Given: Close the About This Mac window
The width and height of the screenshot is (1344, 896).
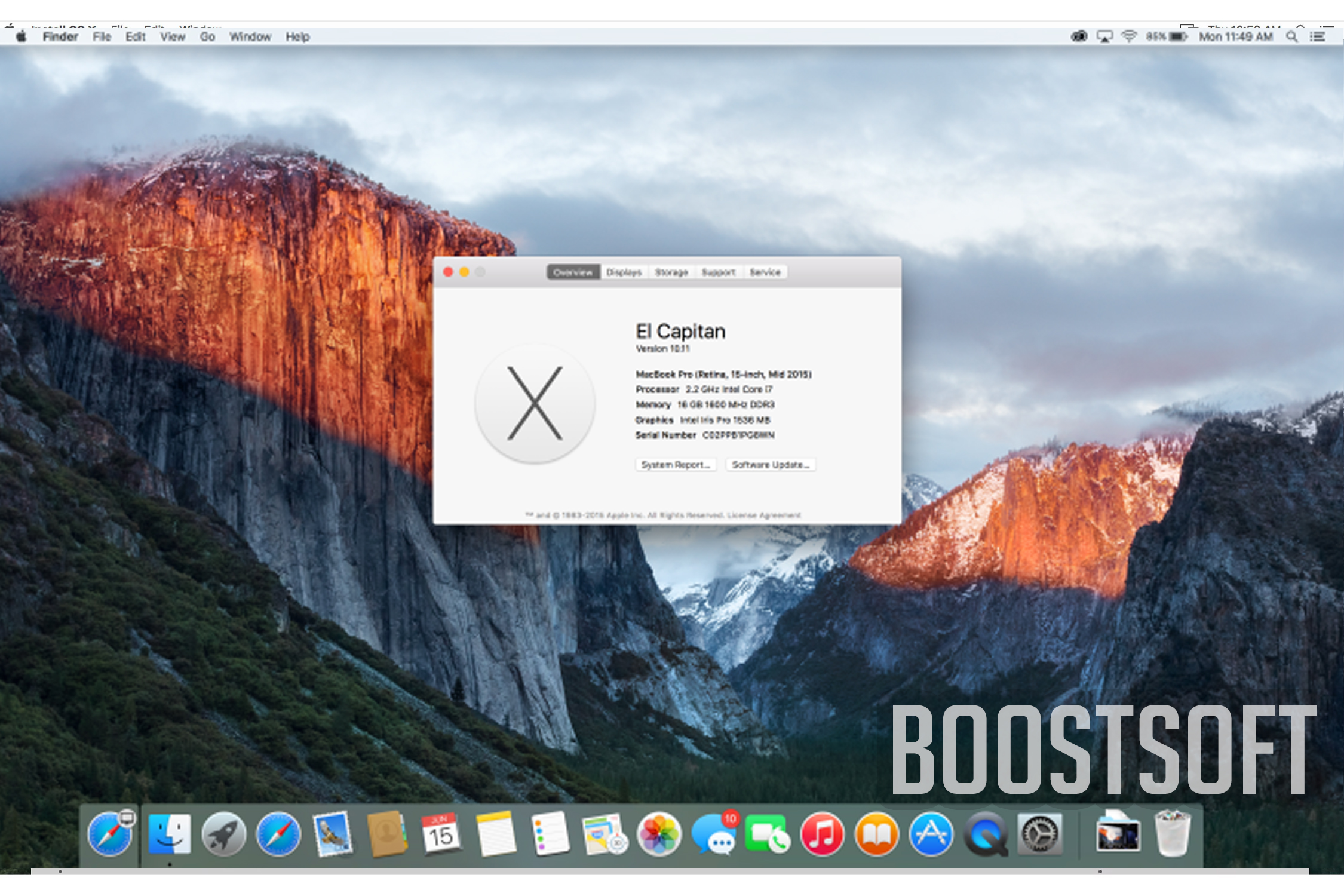Looking at the screenshot, I should 448,272.
